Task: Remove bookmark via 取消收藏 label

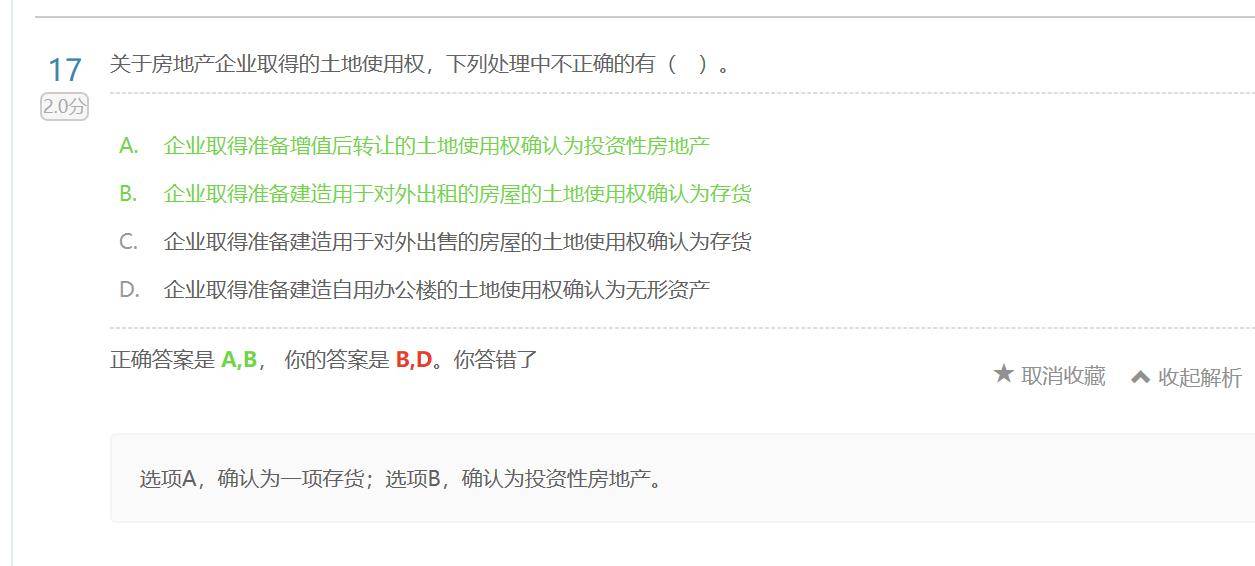Action: click(1063, 375)
